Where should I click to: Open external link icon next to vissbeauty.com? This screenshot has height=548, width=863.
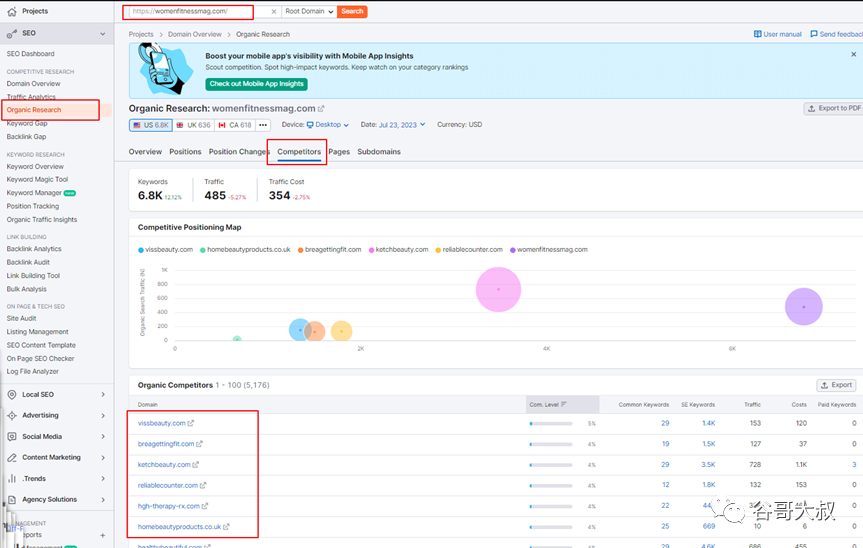[191, 423]
